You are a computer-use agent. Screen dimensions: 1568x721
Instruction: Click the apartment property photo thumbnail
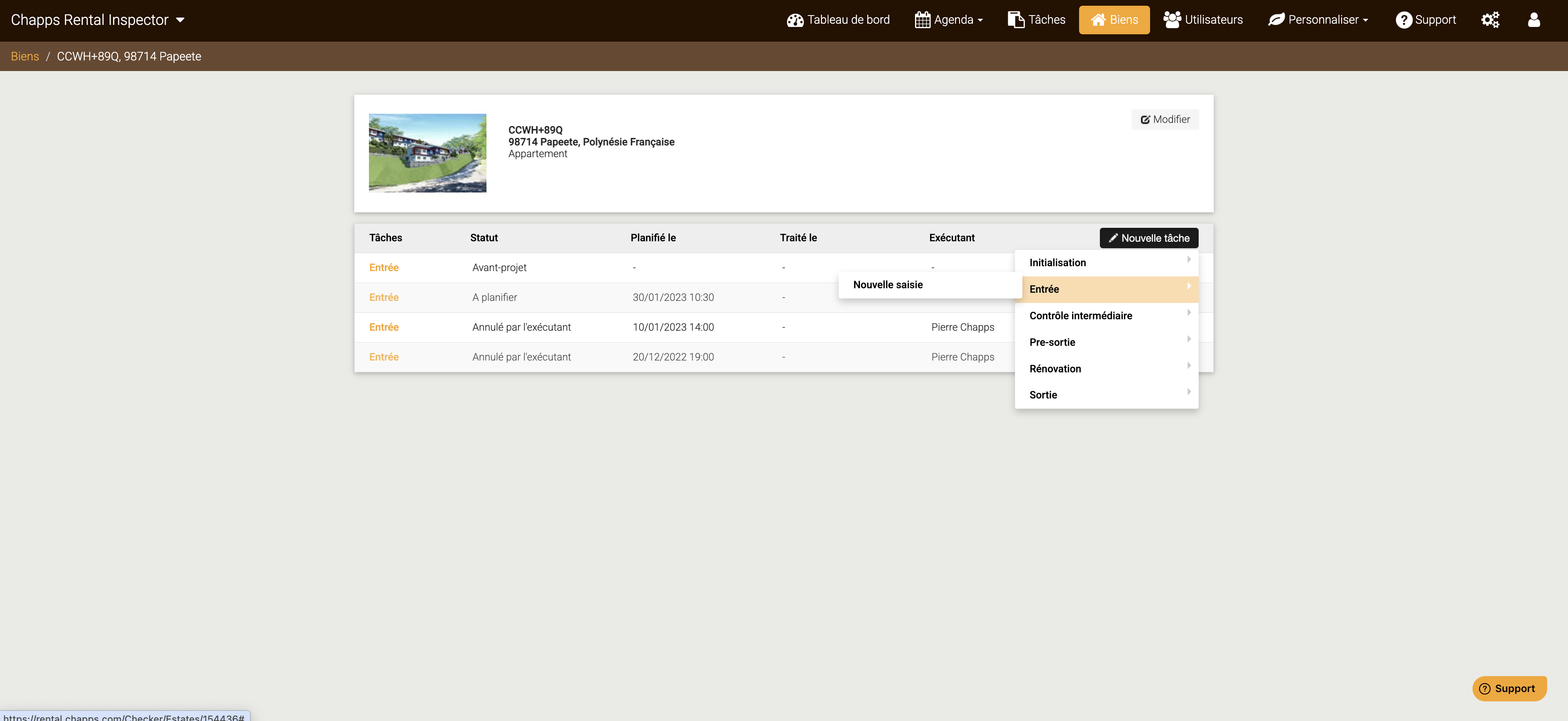click(427, 154)
